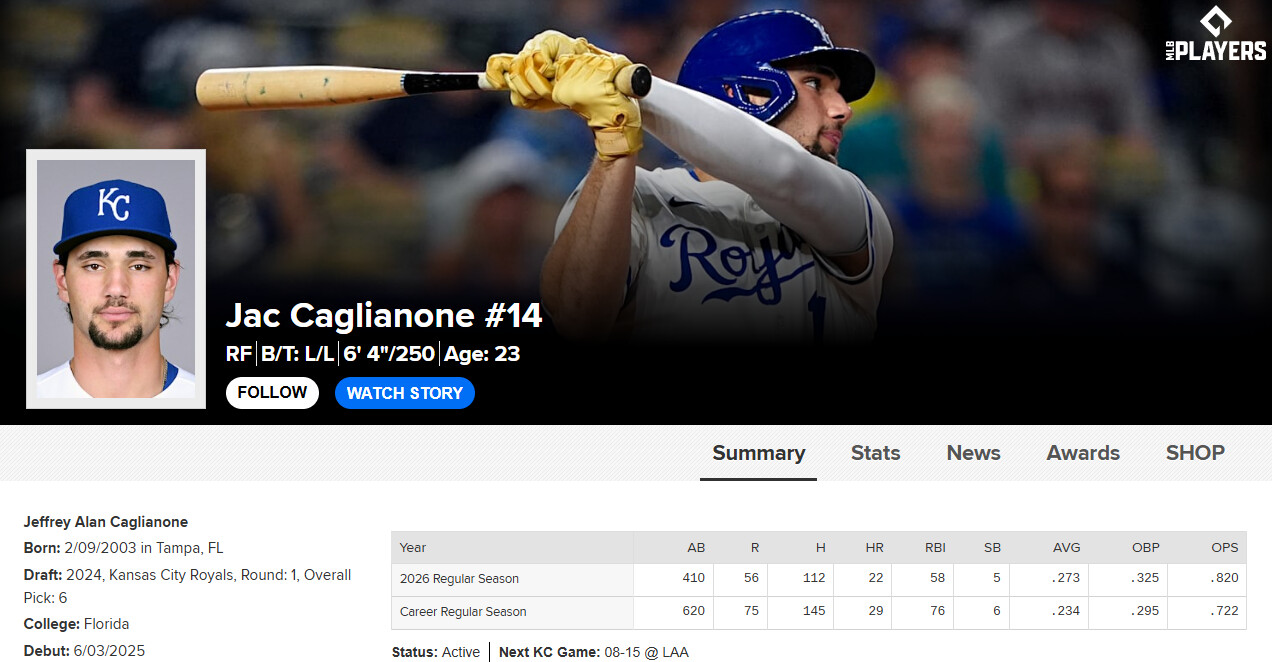
Task: Click the Debut: 6/03/2025 line
Action: coord(85,651)
